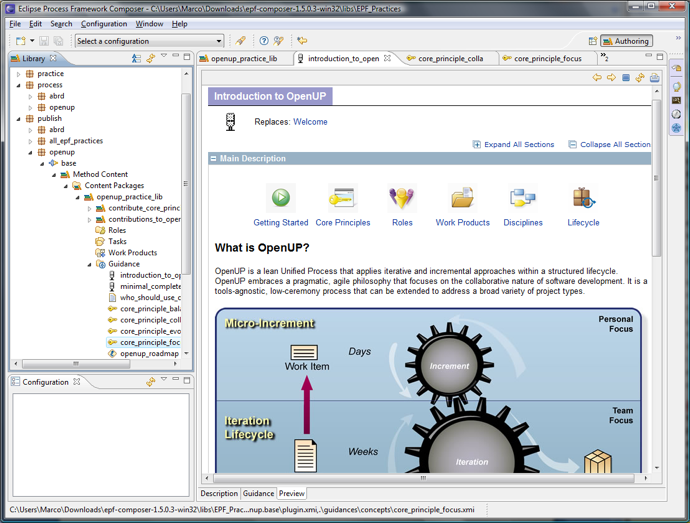This screenshot has width=690, height=523.
Task: Click the Work Products folder icon
Action: pyautogui.click(x=462, y=197)
